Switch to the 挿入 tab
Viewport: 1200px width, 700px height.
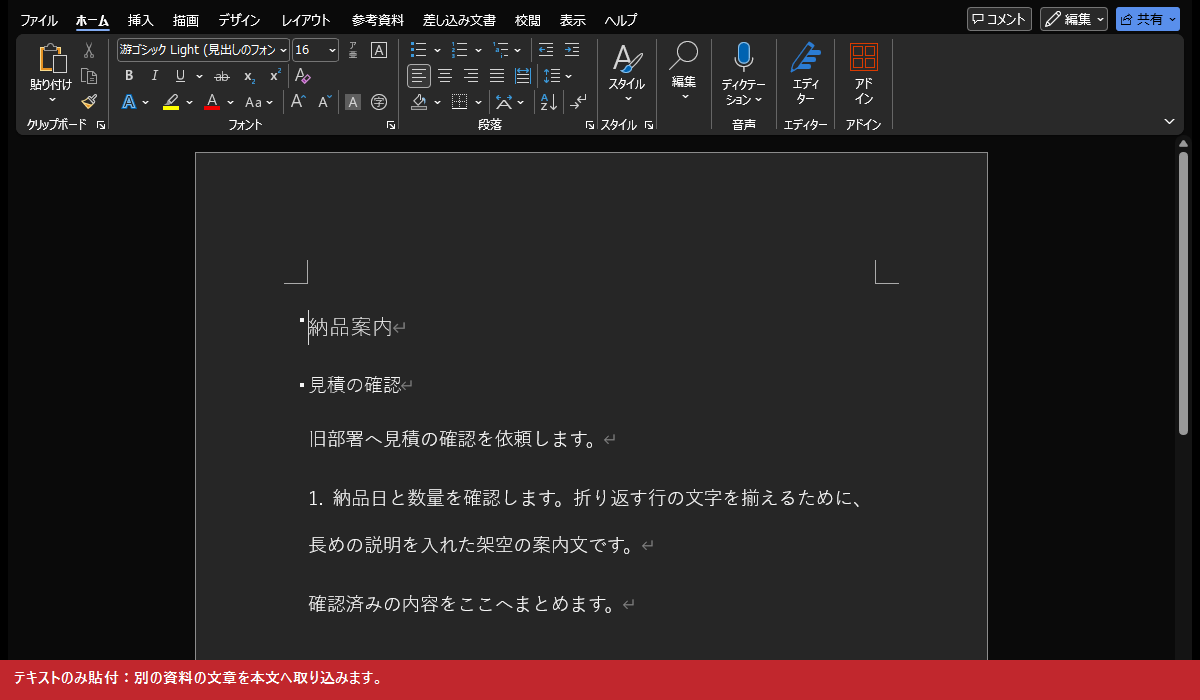coord(141,20)
